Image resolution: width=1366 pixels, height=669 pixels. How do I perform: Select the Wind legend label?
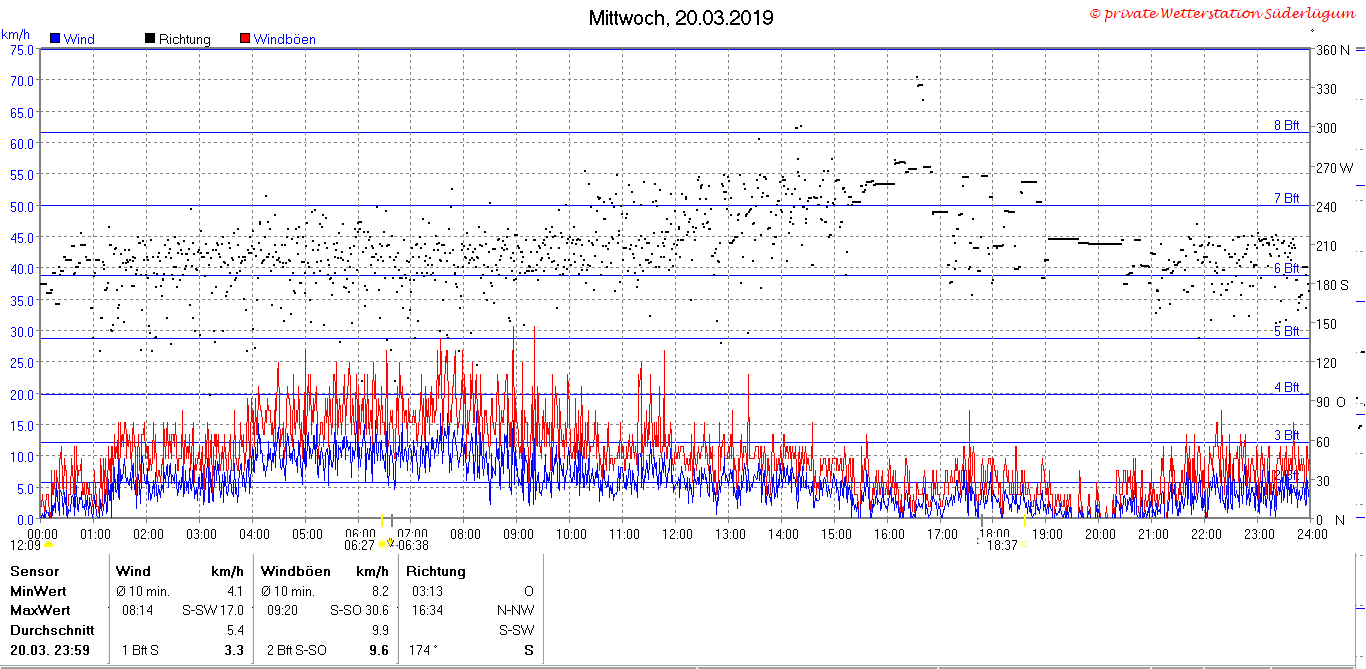pos(79,40)
